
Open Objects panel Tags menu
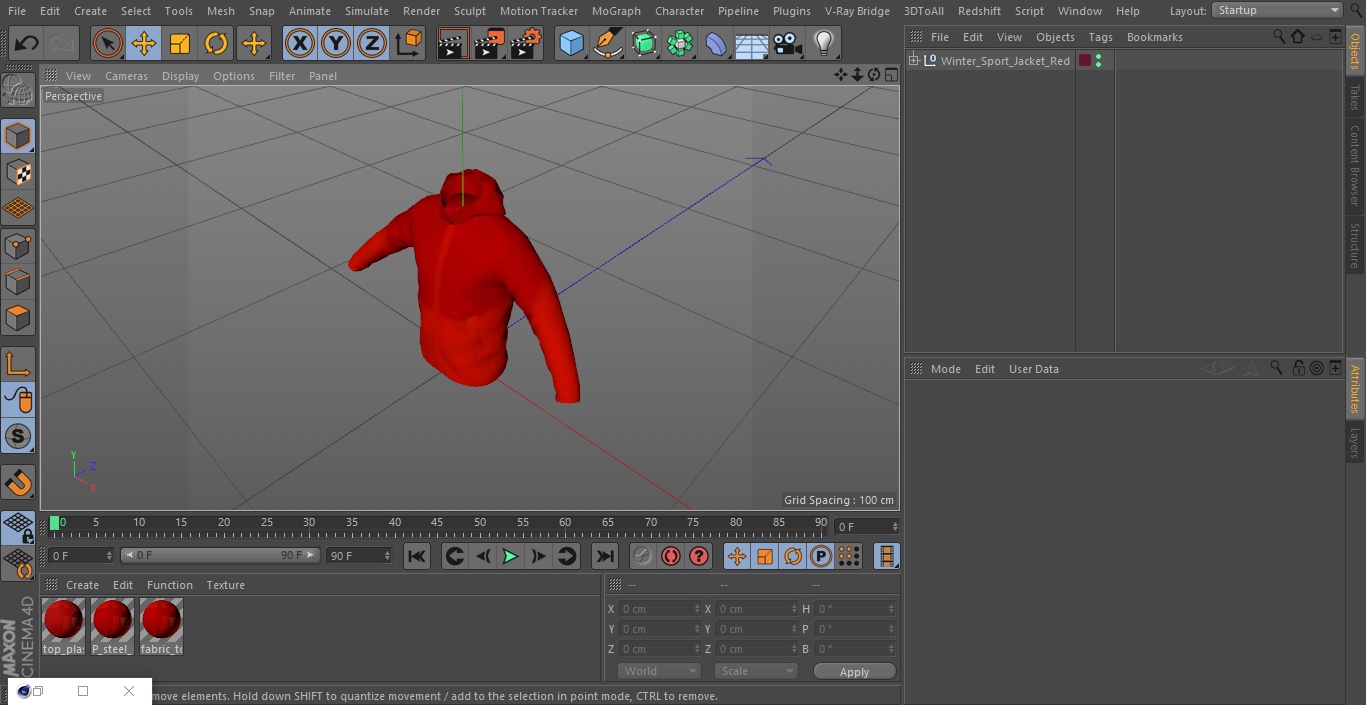tap(1100, 37)
